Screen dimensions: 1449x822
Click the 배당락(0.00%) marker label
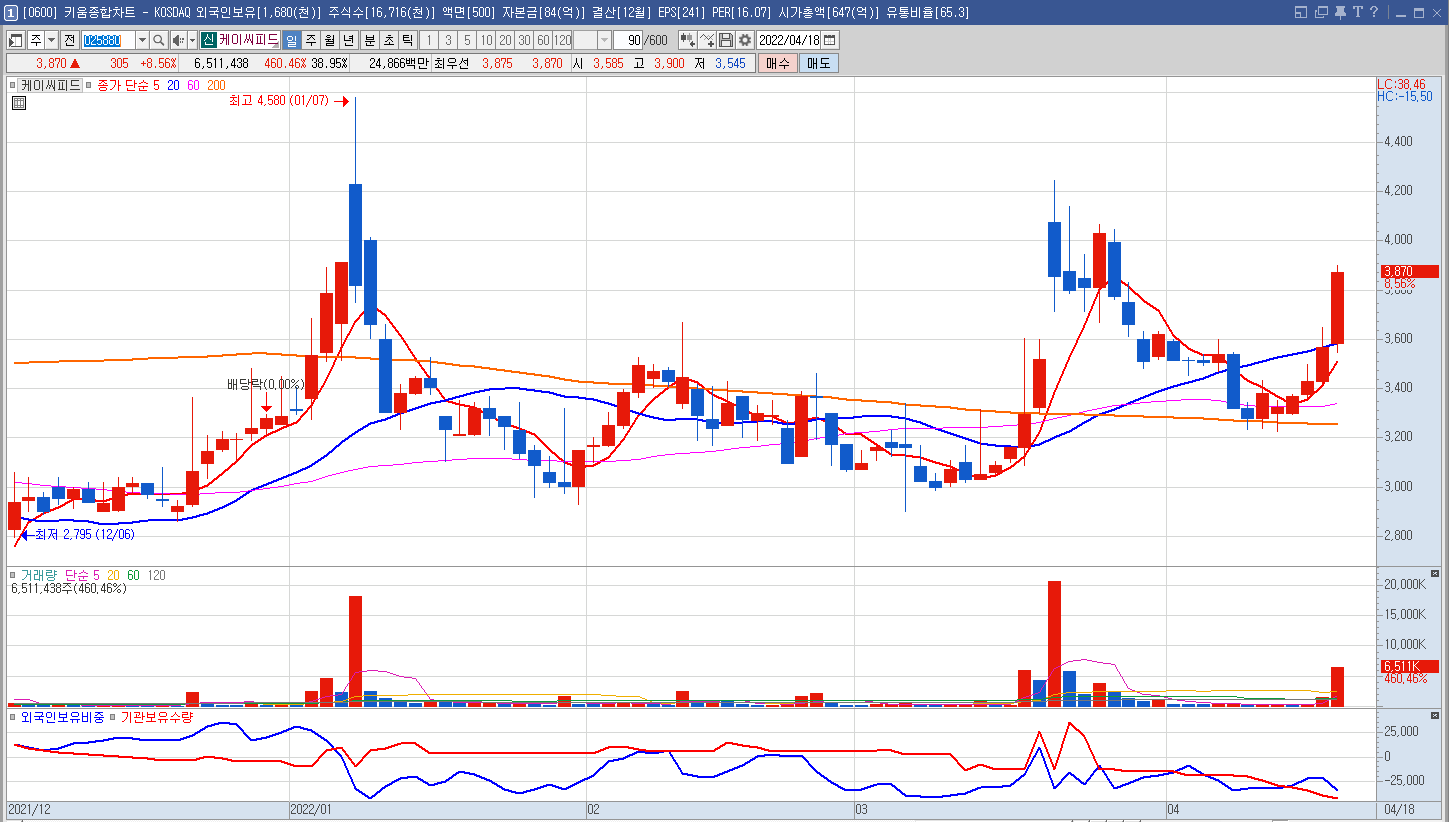265,384
